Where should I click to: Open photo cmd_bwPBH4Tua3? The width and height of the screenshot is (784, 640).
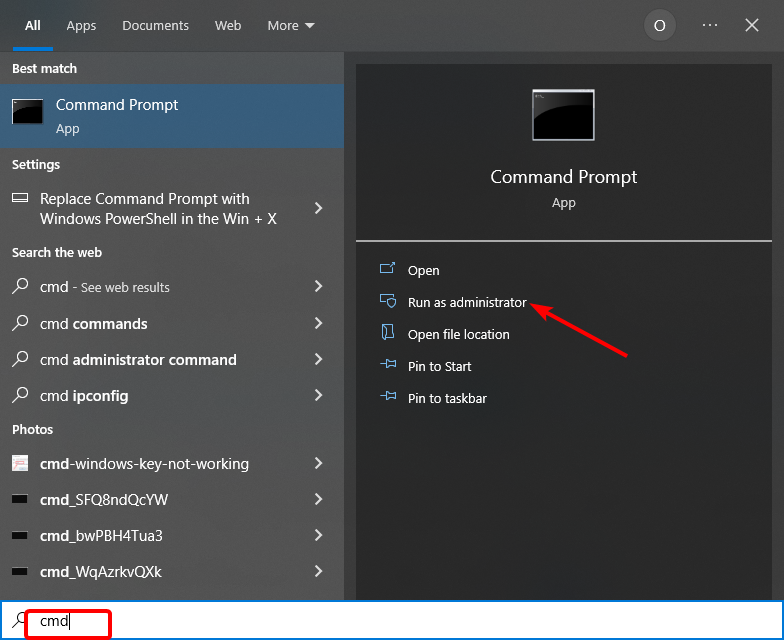coord(172,536)
